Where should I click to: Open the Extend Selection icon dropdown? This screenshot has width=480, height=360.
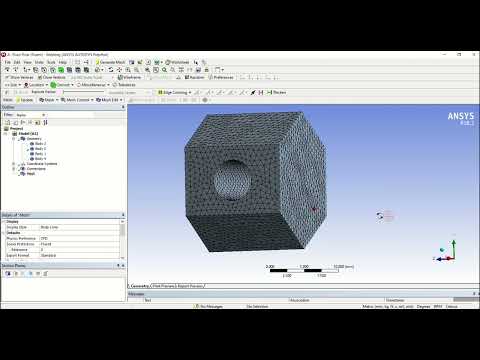click(99, 70)
